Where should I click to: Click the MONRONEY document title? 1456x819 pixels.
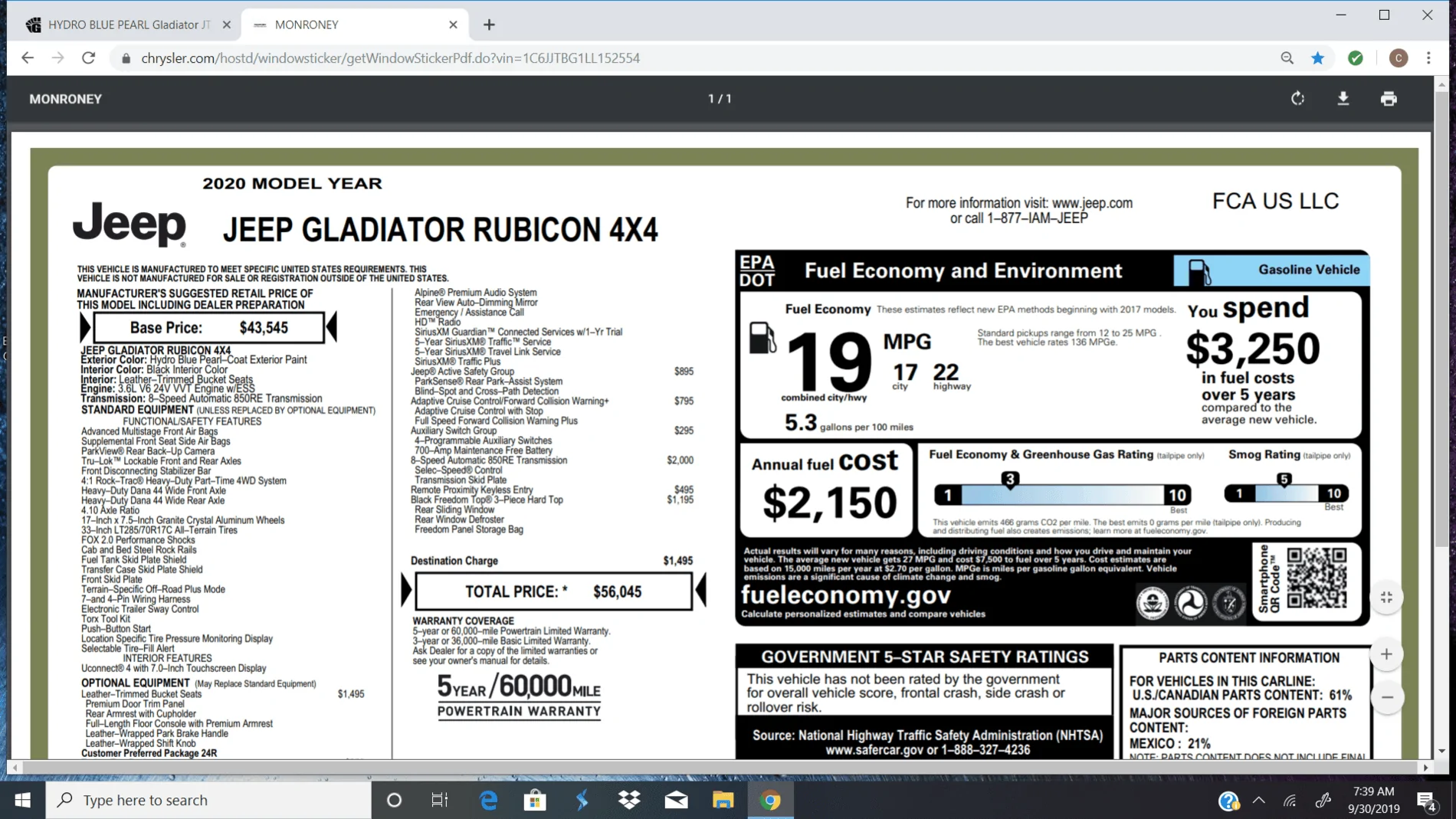pos(65,99)
